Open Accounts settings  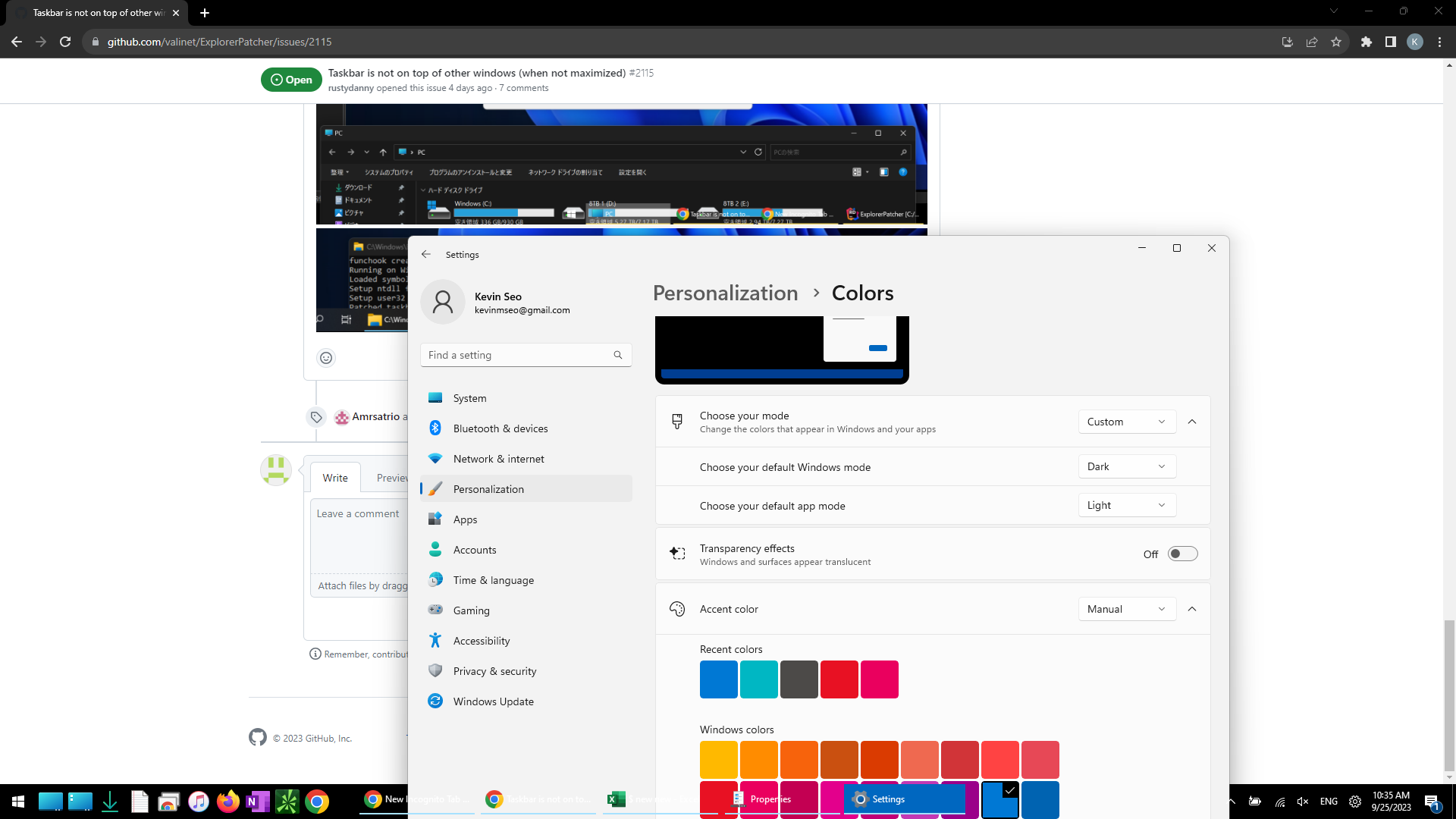(x=475, y=549)
